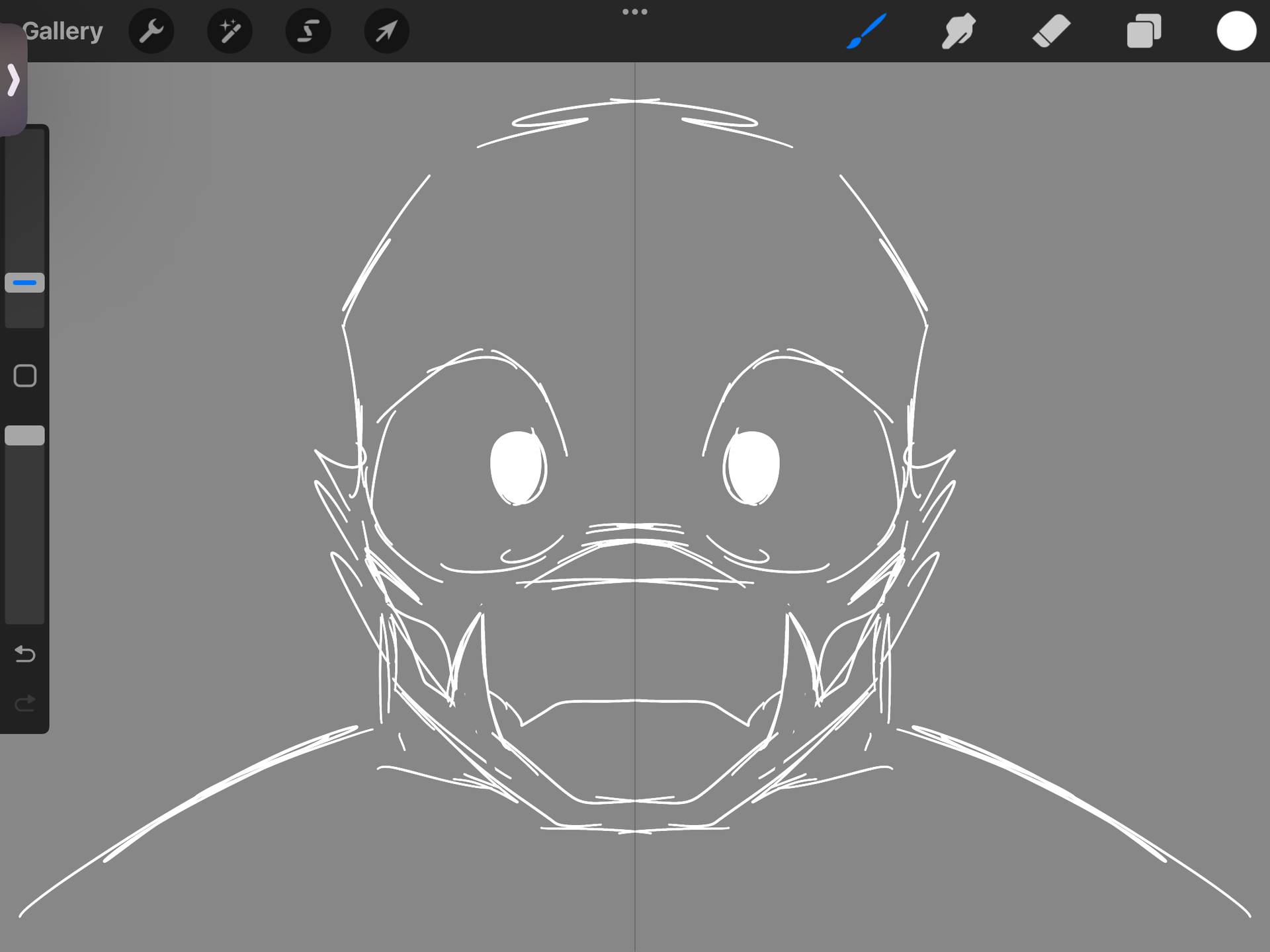Expand the slide-over panel chevron

pyautogui.click(x=13, y=80)
